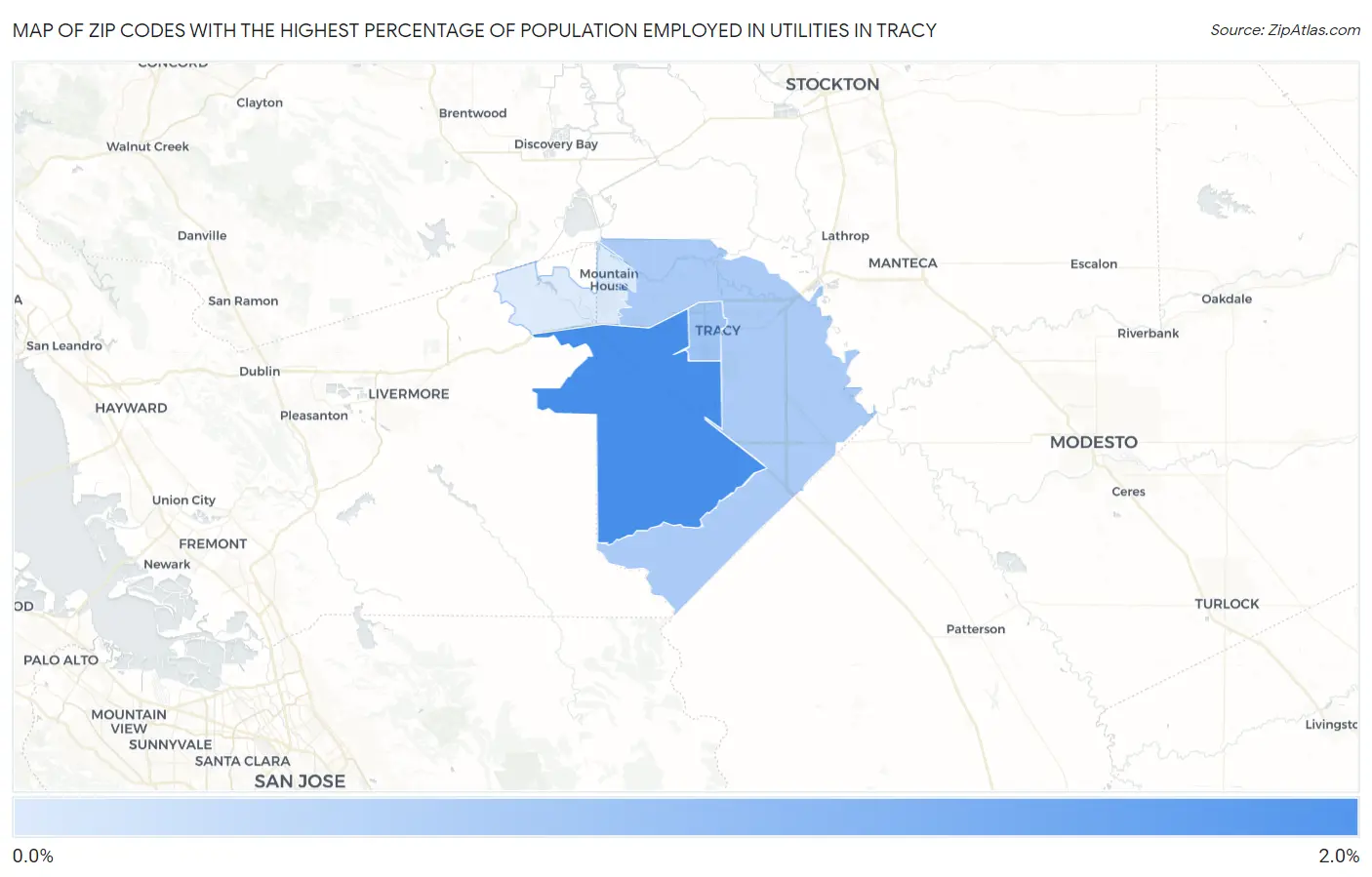Click the HAYWARD city label
The width and height of the screenshot is (1372, 877).
coord(131,409)
